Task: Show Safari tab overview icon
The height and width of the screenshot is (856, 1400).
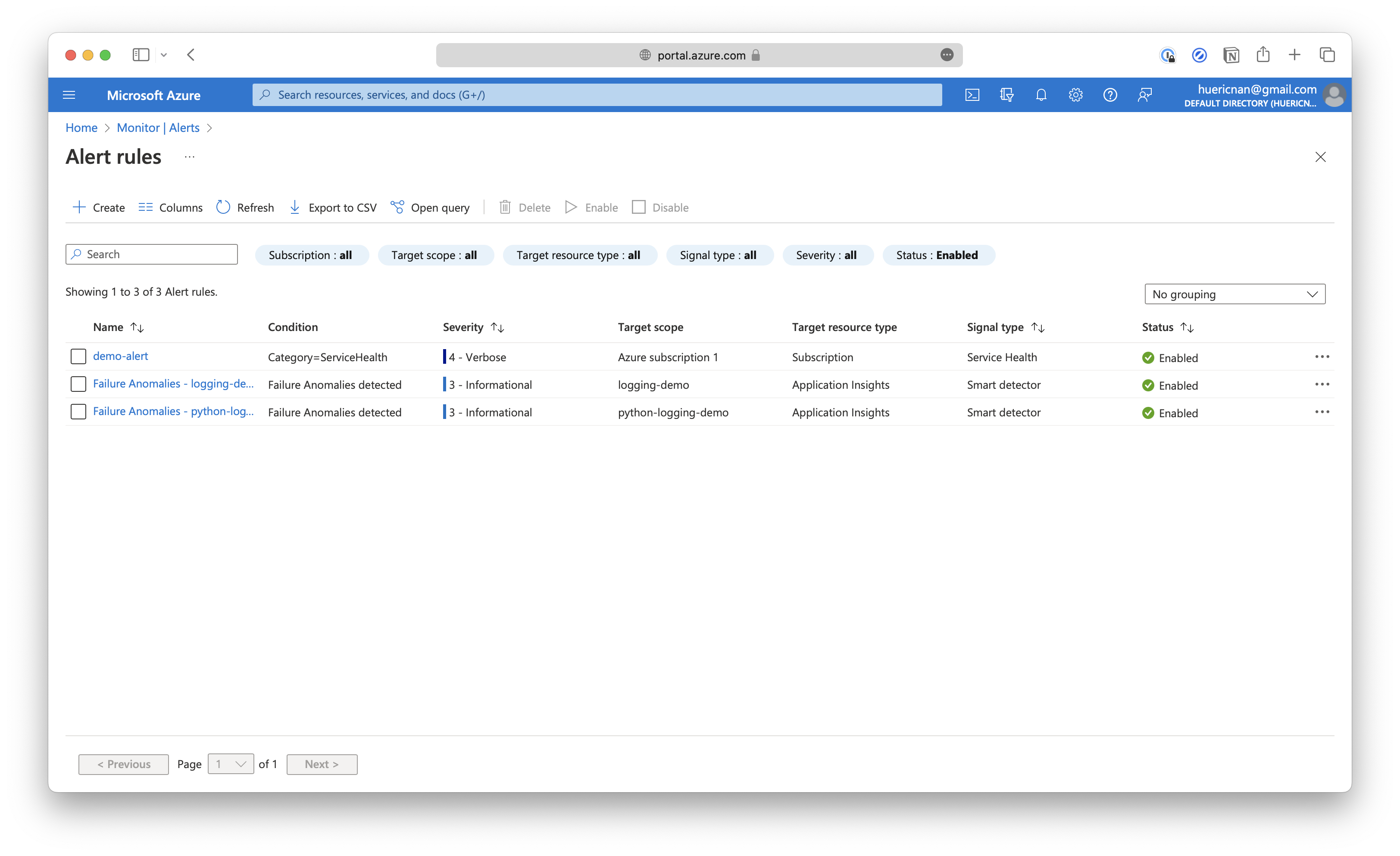Action: [1327, 55]
